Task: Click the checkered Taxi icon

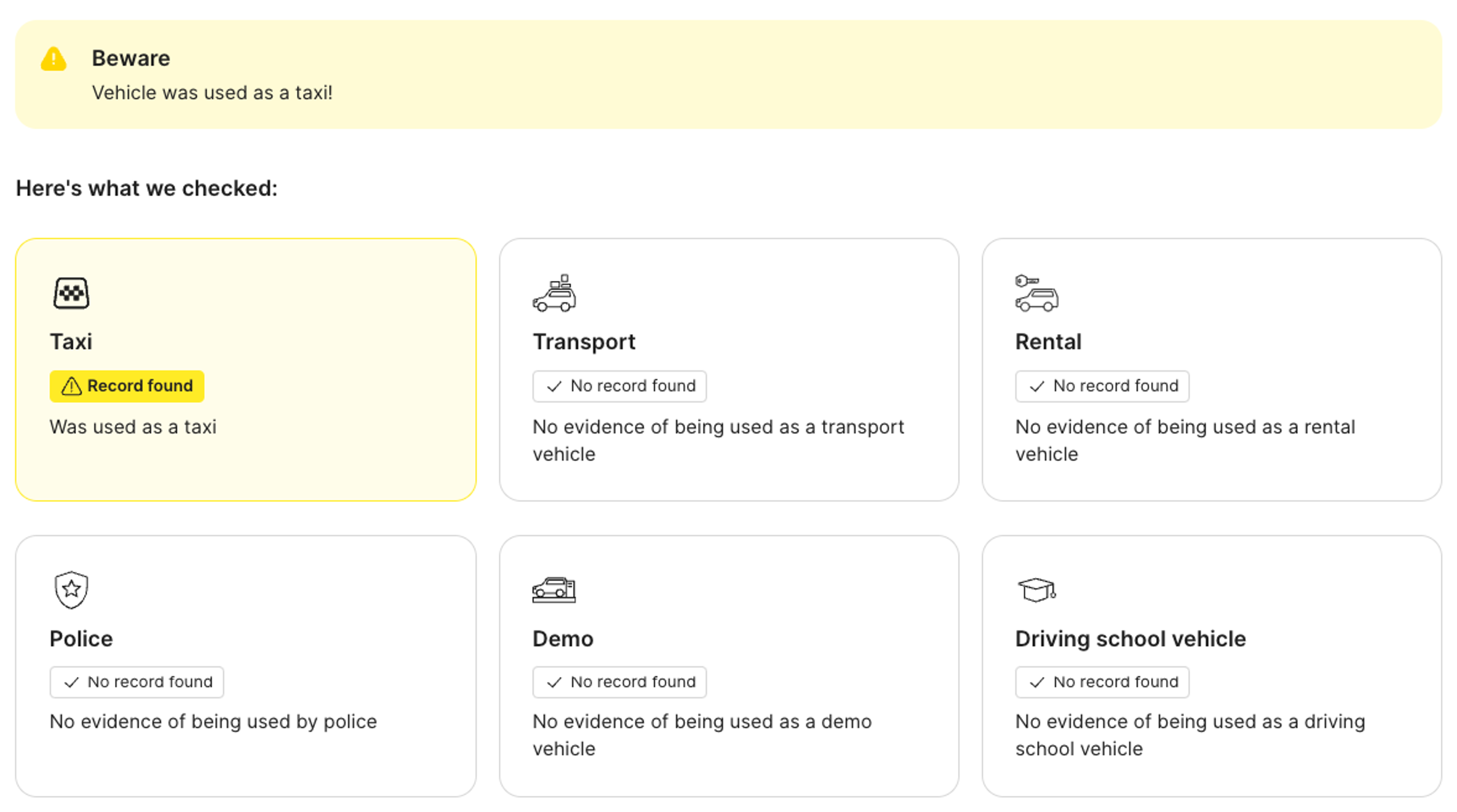Action: click(x=71, y=293)
